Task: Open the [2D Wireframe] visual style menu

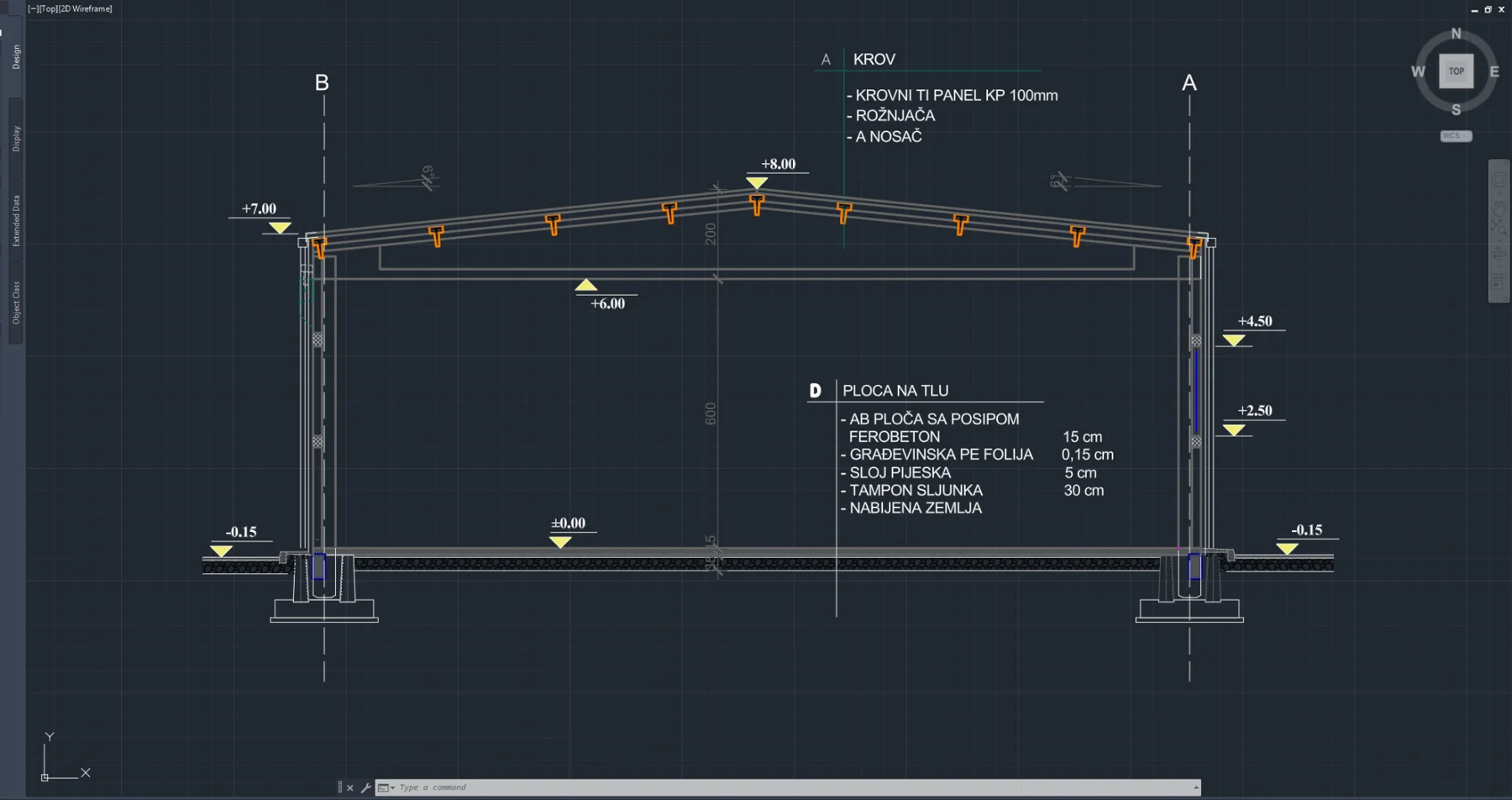Action: 85,8
